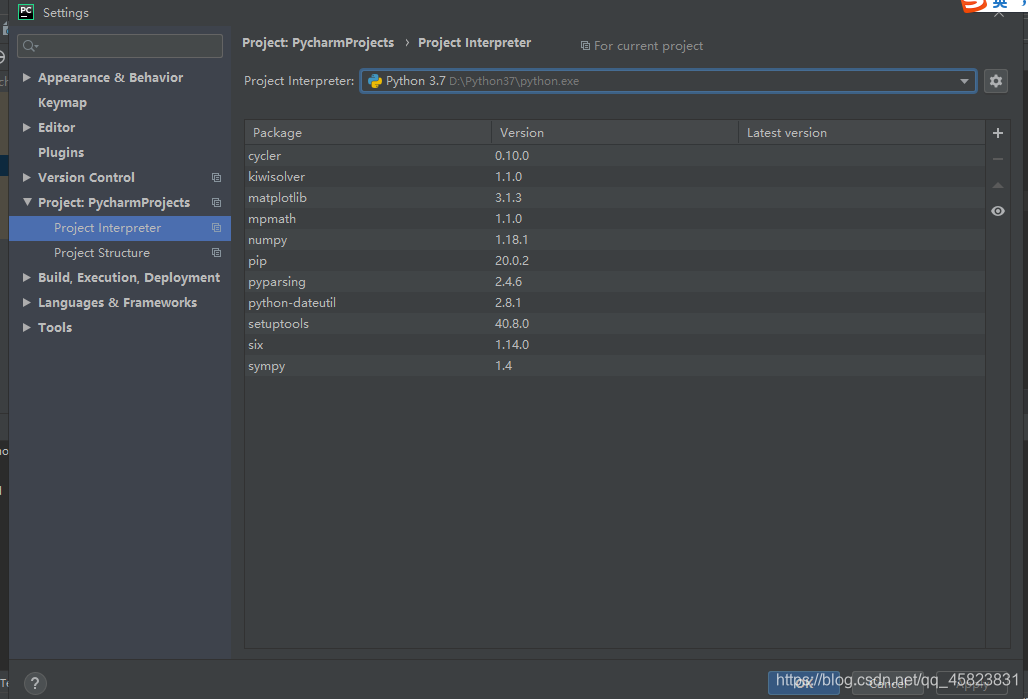Click version 1.4 of sympy
The image size is (1028, 699).
point(504,365)
